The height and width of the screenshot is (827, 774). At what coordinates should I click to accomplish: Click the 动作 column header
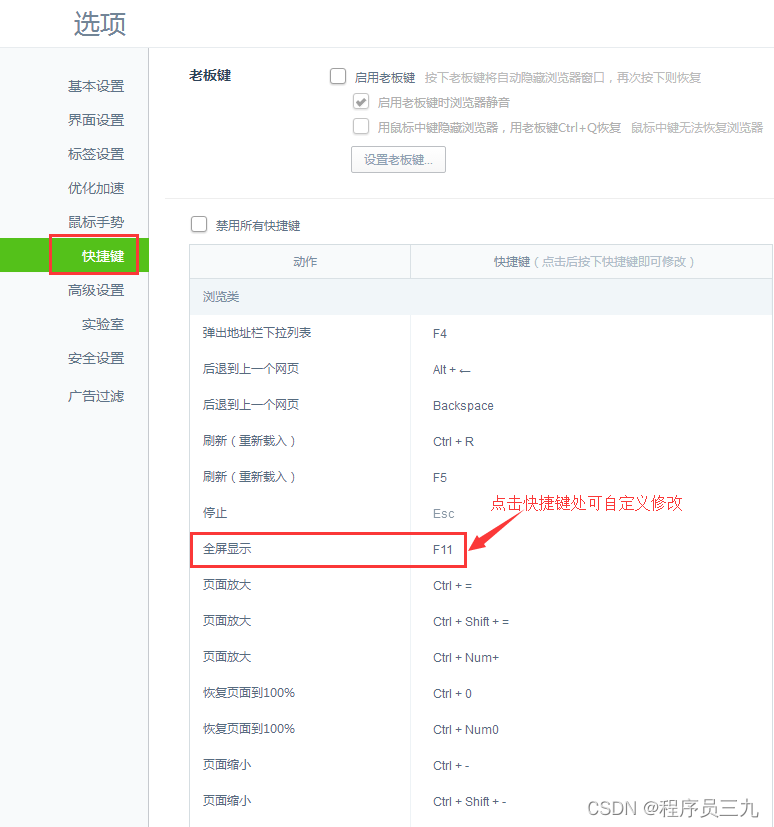[x=300, y=262]
